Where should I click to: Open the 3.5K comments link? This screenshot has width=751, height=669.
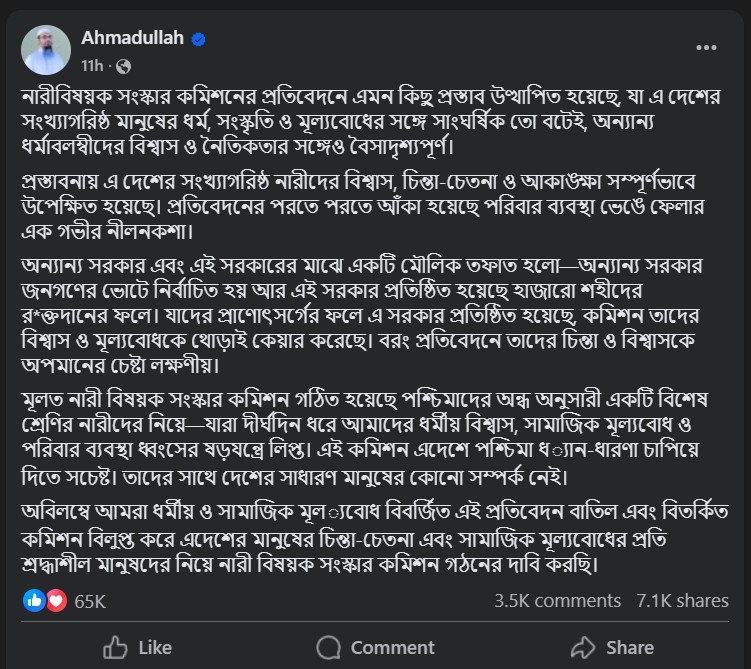click(558, 601)
